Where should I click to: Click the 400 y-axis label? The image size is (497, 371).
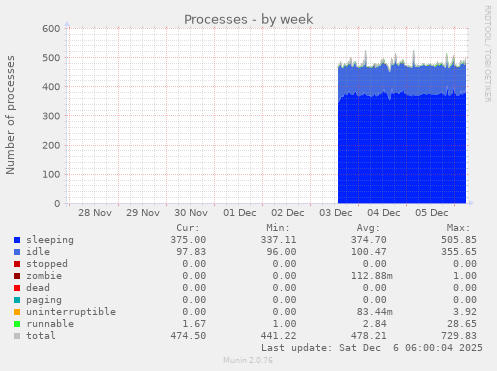tap(51, 87)
